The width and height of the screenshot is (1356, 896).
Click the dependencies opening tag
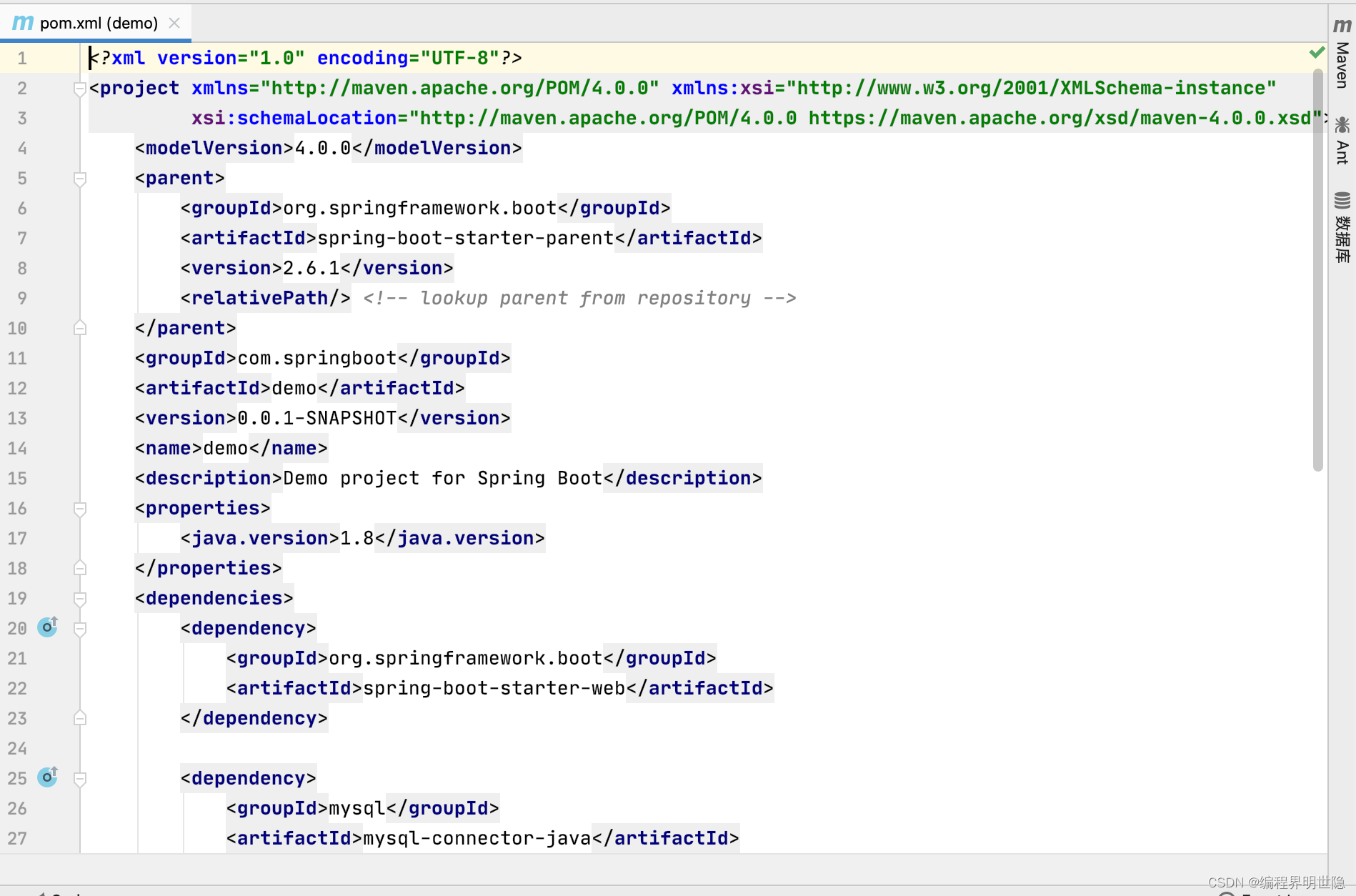(214, 598)
